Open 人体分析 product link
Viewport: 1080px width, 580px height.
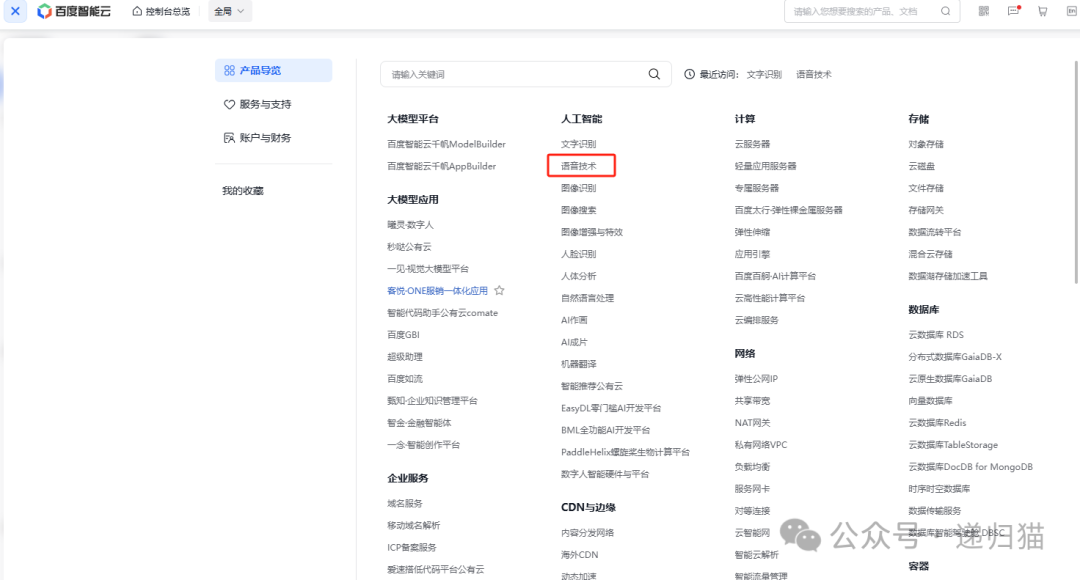pyautogui.click(x=579, y=276)
